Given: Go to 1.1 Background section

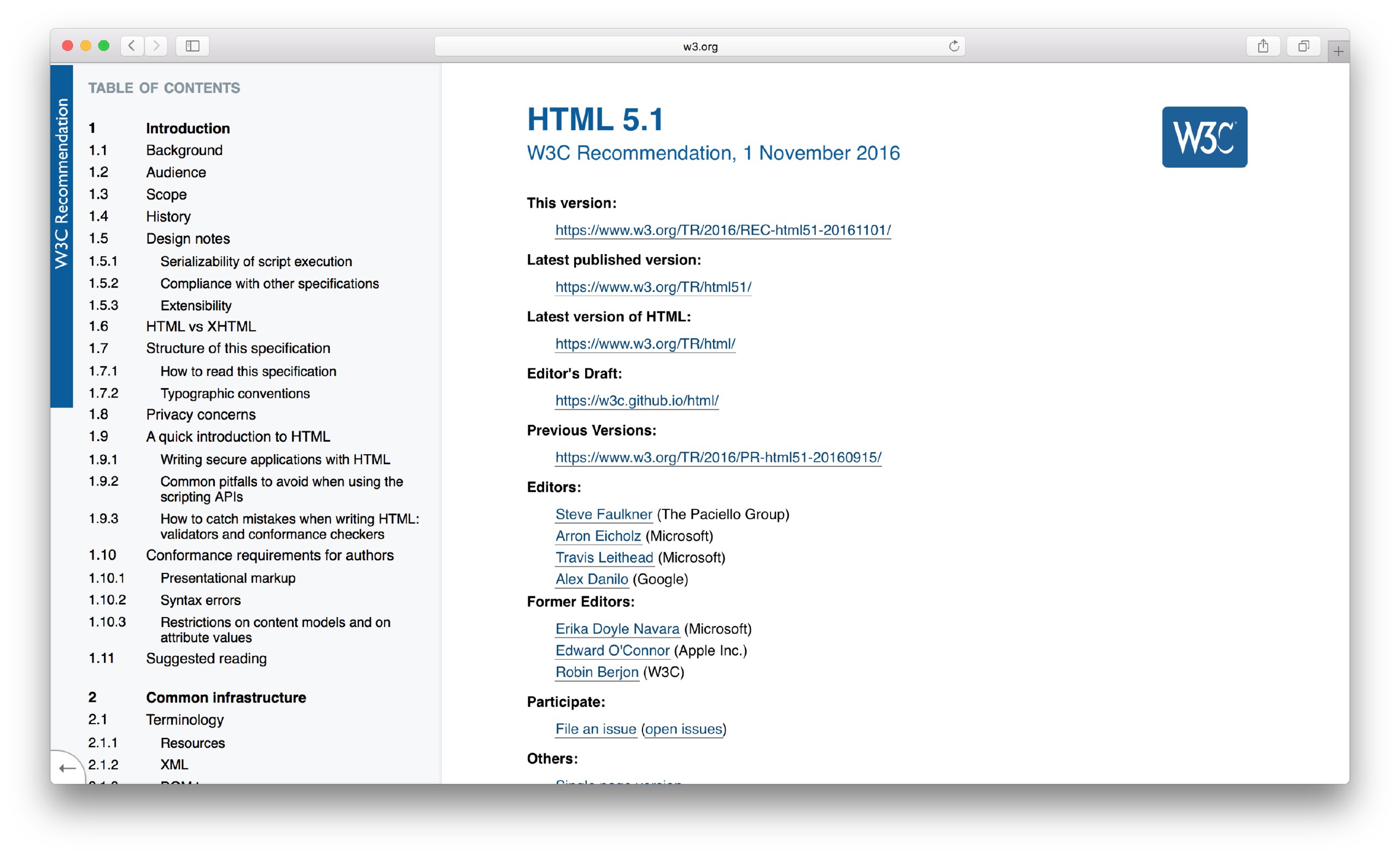Looking at the screenshot, I should click(184, 150).
